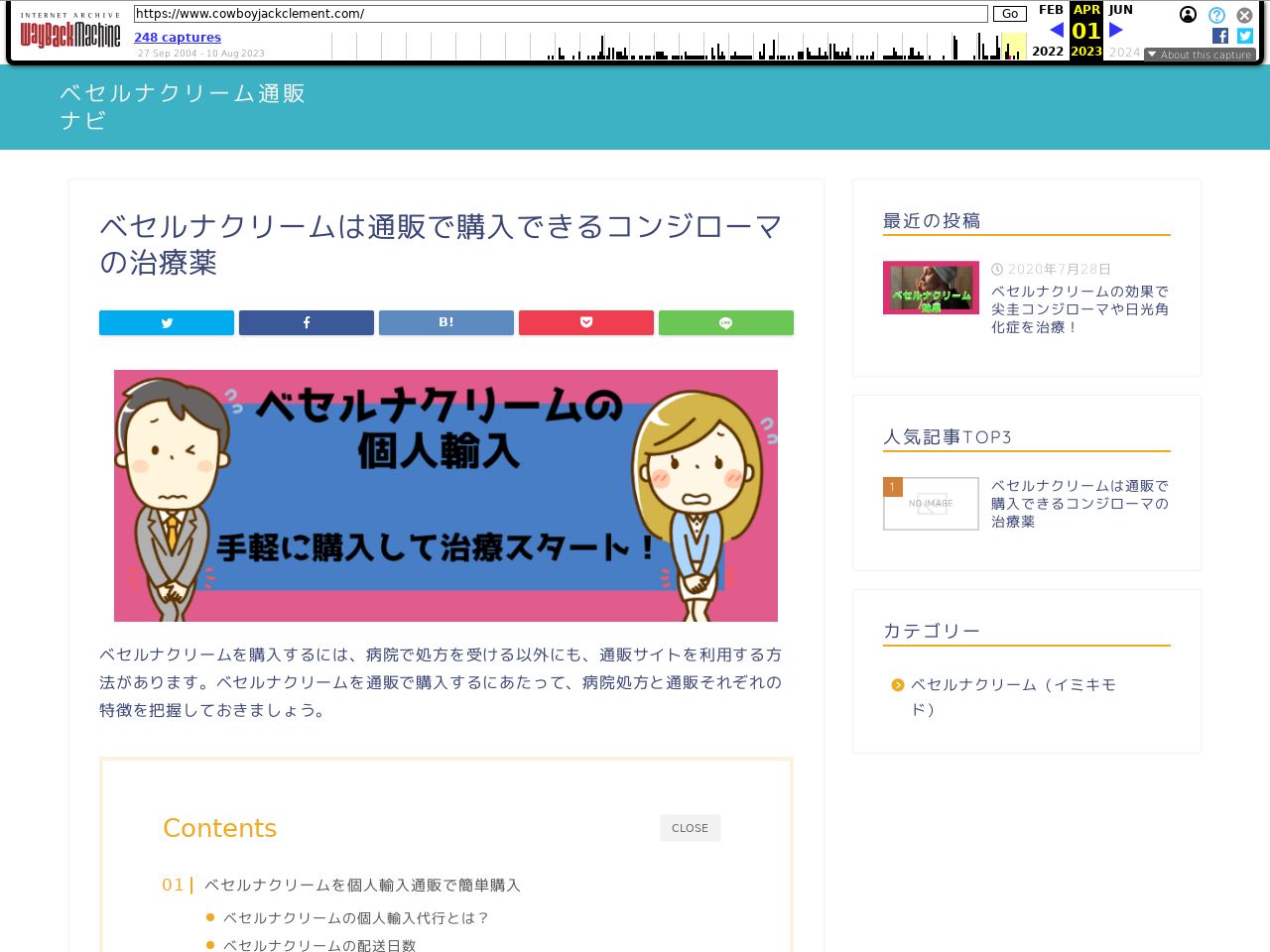Share the article on LINE
1270x952 pixels.
click(x=726, y=323)
